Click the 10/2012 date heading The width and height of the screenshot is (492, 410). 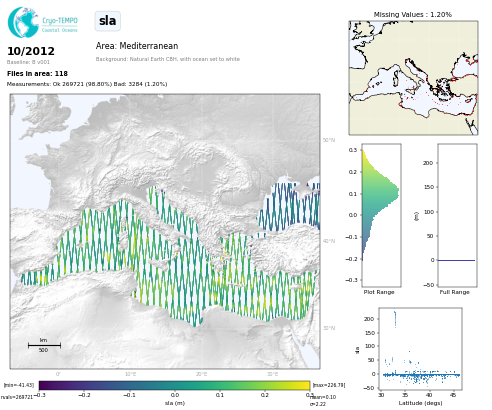pos(31,51)
